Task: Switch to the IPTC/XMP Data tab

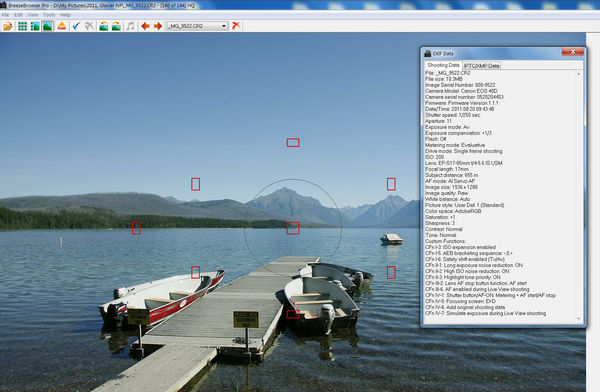Action: point(481,66)
